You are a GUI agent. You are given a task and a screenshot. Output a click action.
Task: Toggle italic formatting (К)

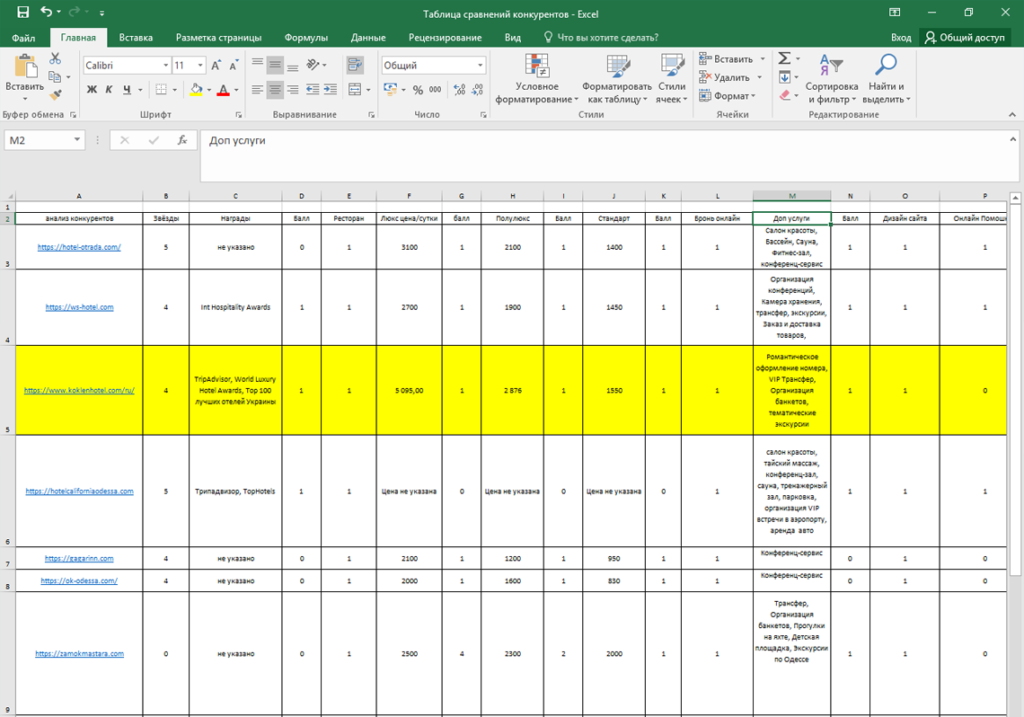click(109, 90)
